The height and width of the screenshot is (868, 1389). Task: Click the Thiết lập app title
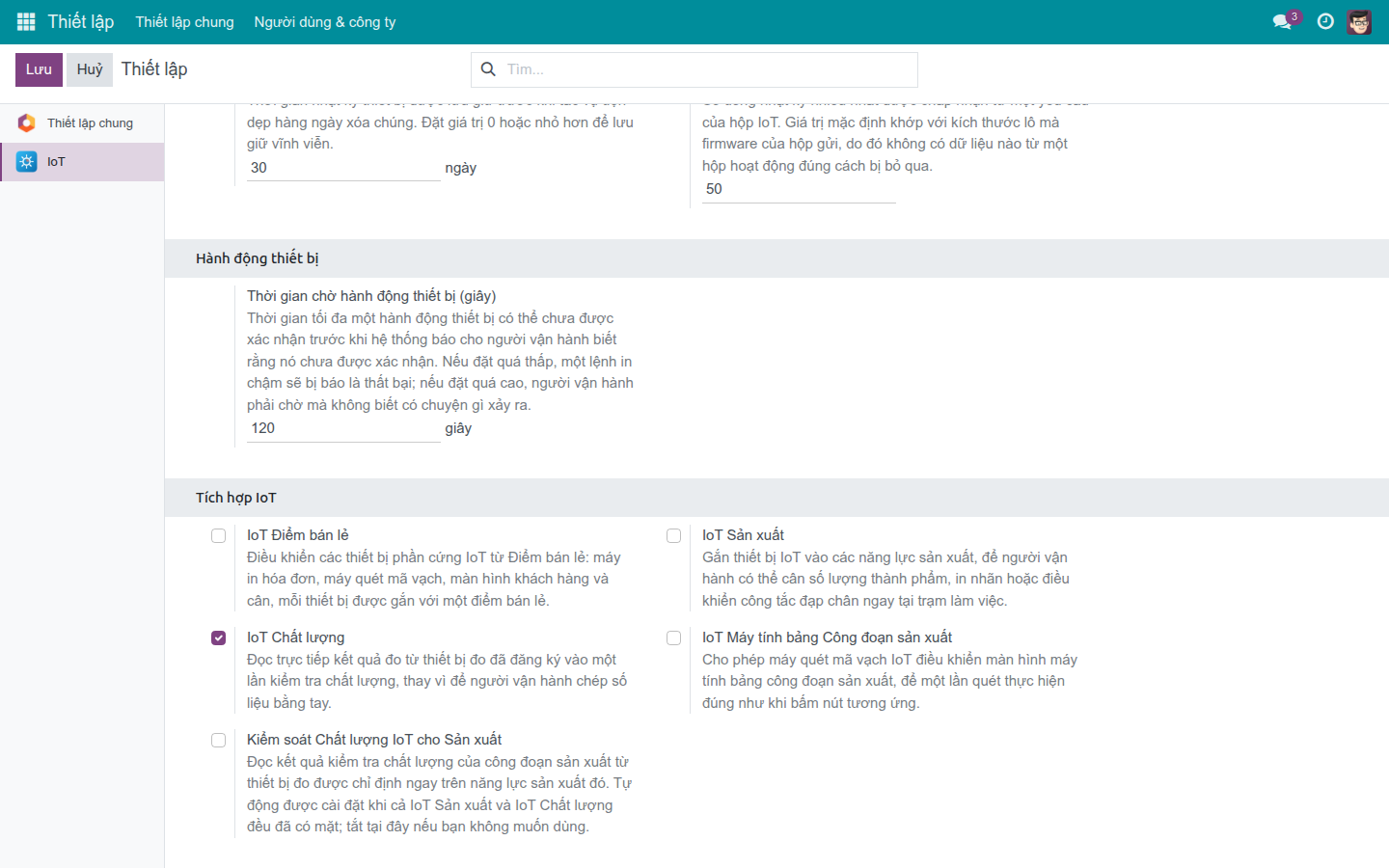tap(81, 21)
